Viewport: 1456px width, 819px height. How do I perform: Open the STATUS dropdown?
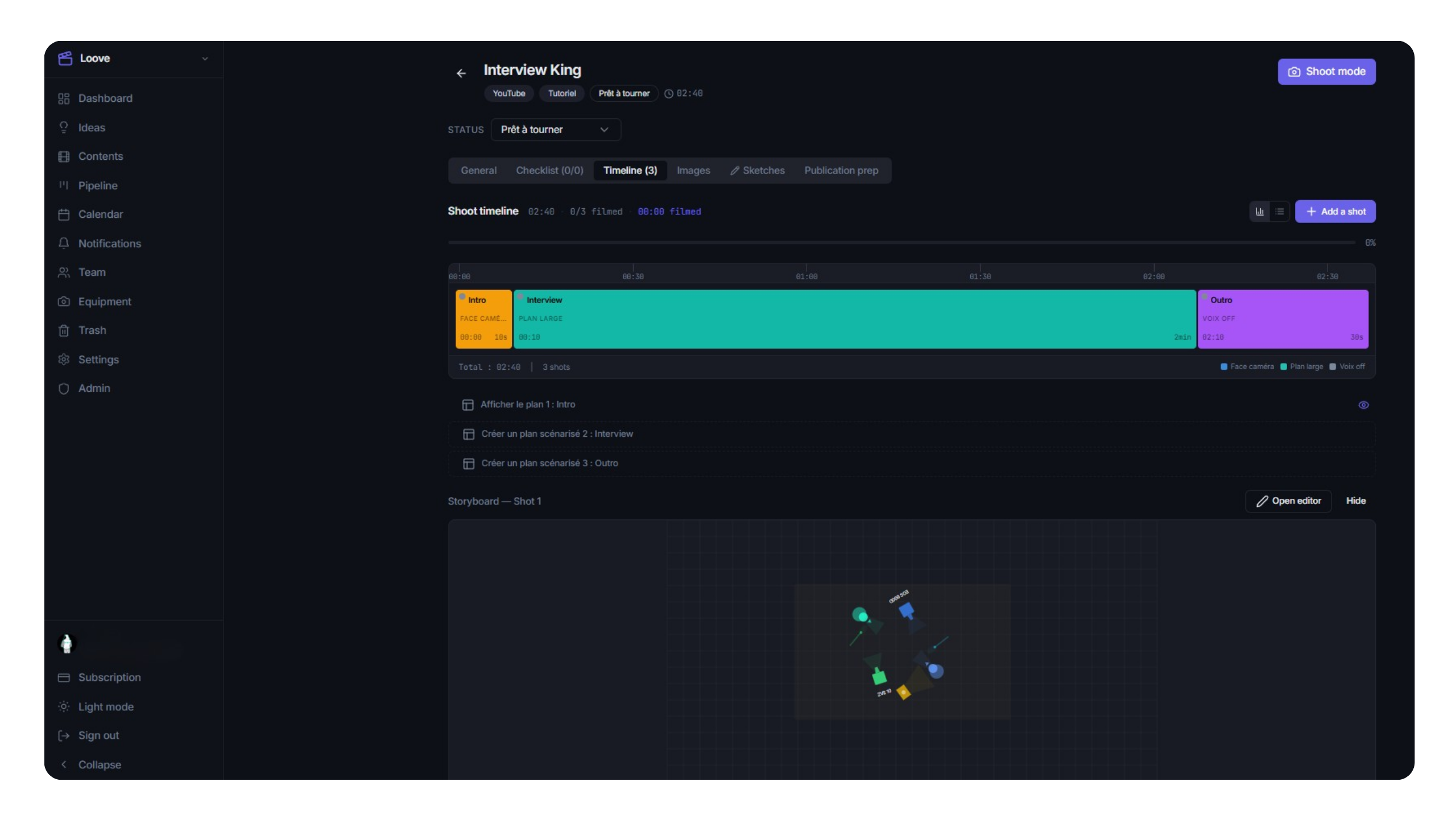point(555,130)
